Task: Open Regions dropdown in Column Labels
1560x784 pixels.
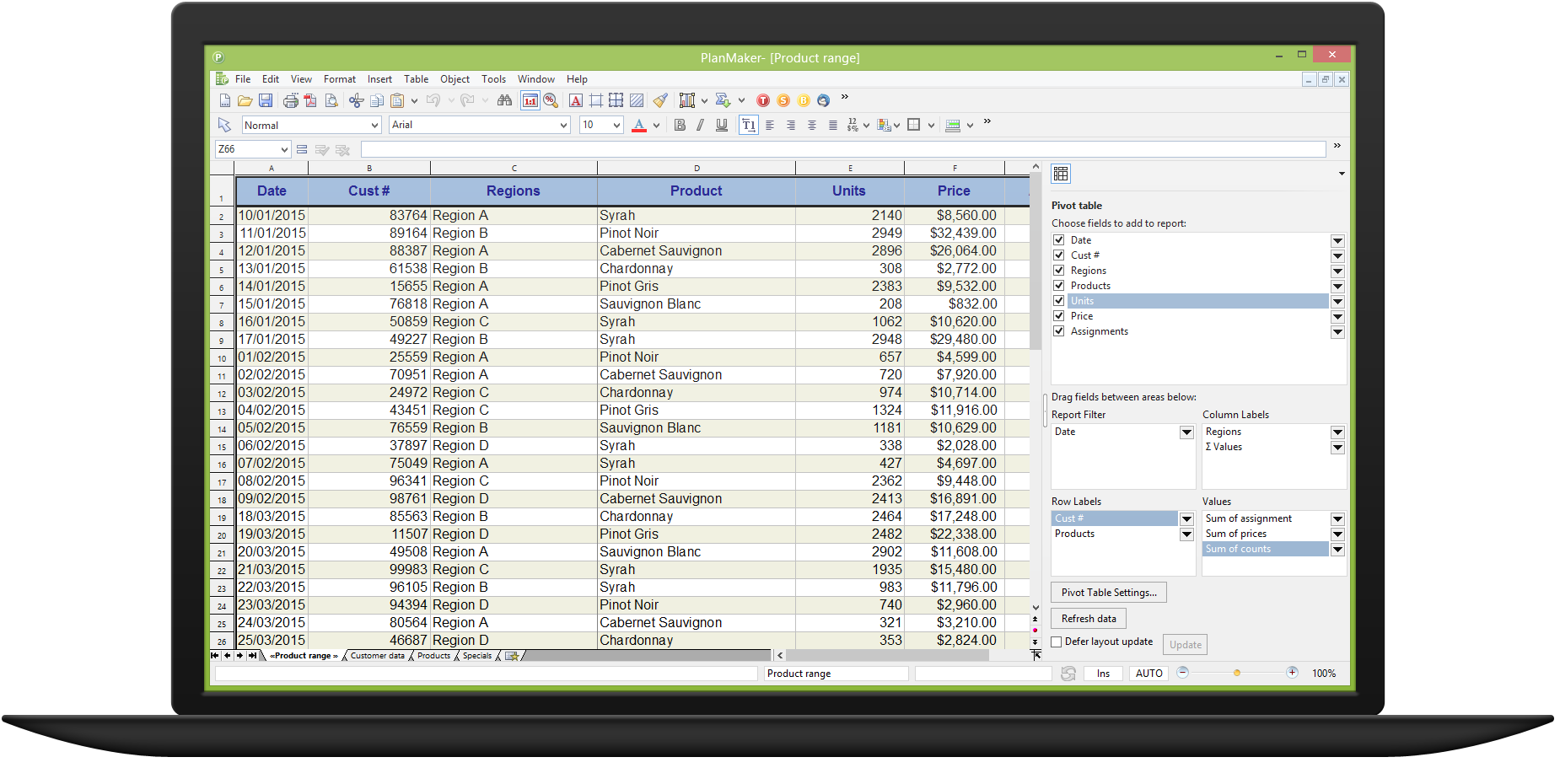Action: (1337, 432)
